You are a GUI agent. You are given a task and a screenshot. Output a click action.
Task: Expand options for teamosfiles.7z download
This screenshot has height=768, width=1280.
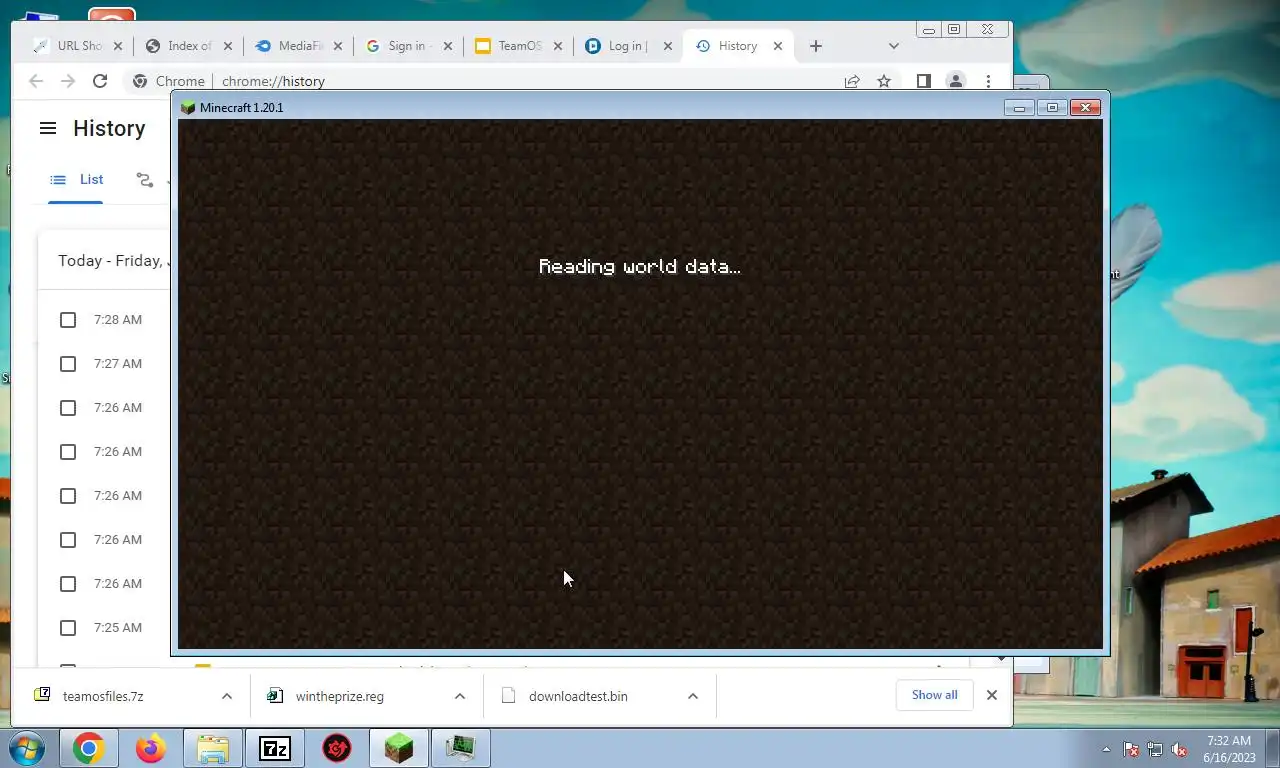[x=227, y=696]
